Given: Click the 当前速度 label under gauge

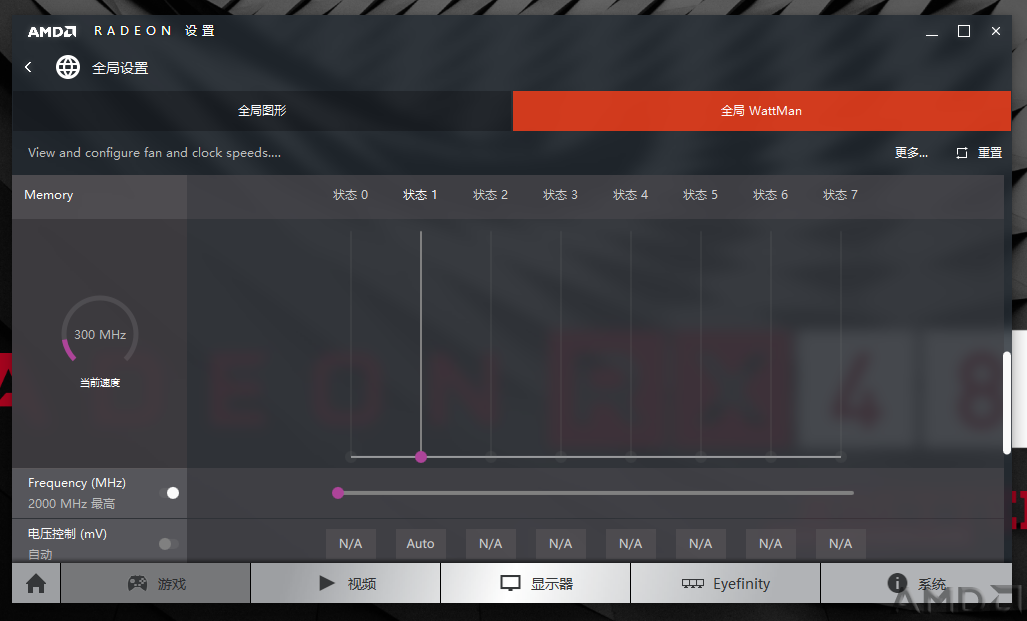Looking at the screenshot, I should click(x=100, y=383).
